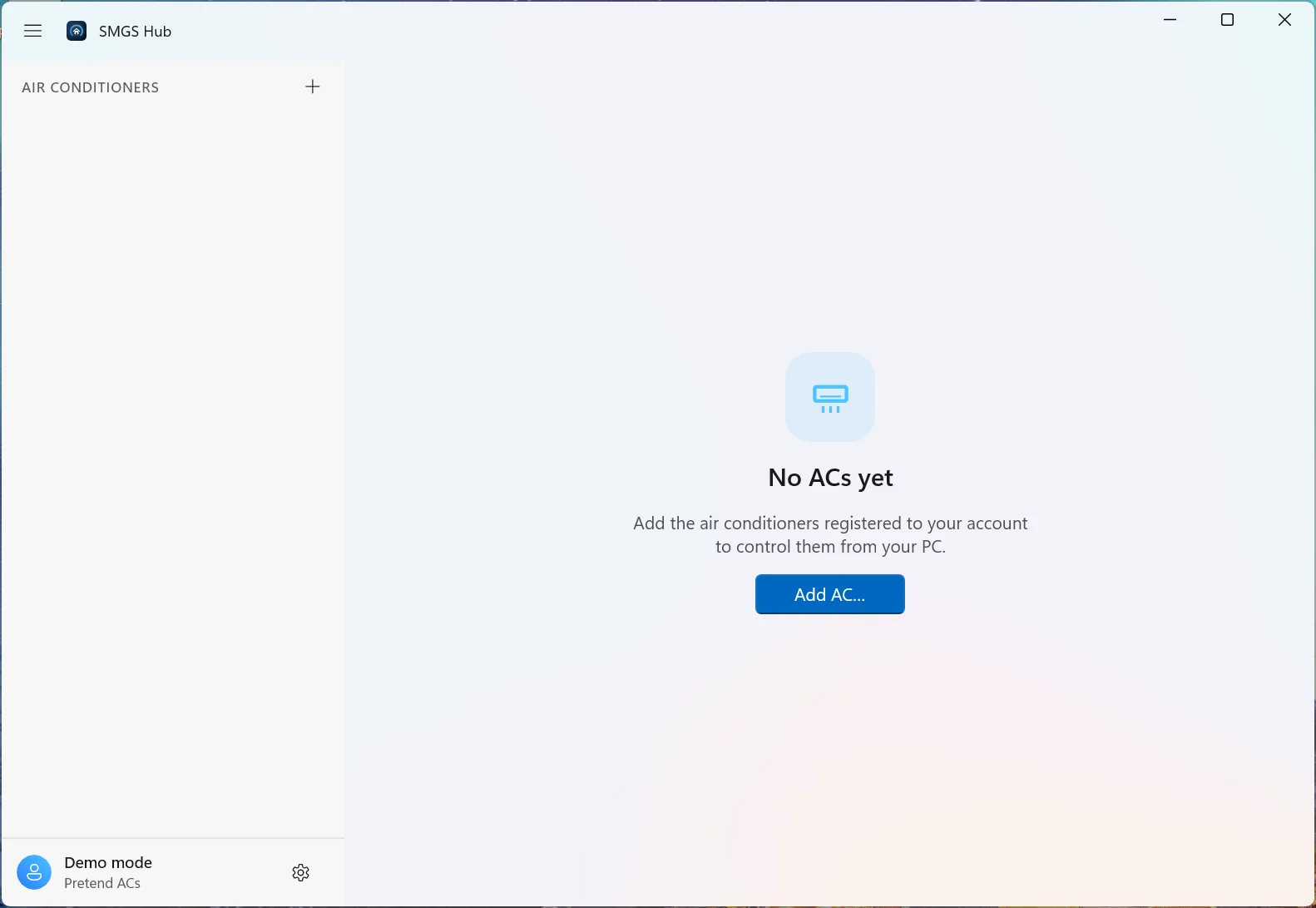Click the SMGS Hub app logo

coord(77,32)
